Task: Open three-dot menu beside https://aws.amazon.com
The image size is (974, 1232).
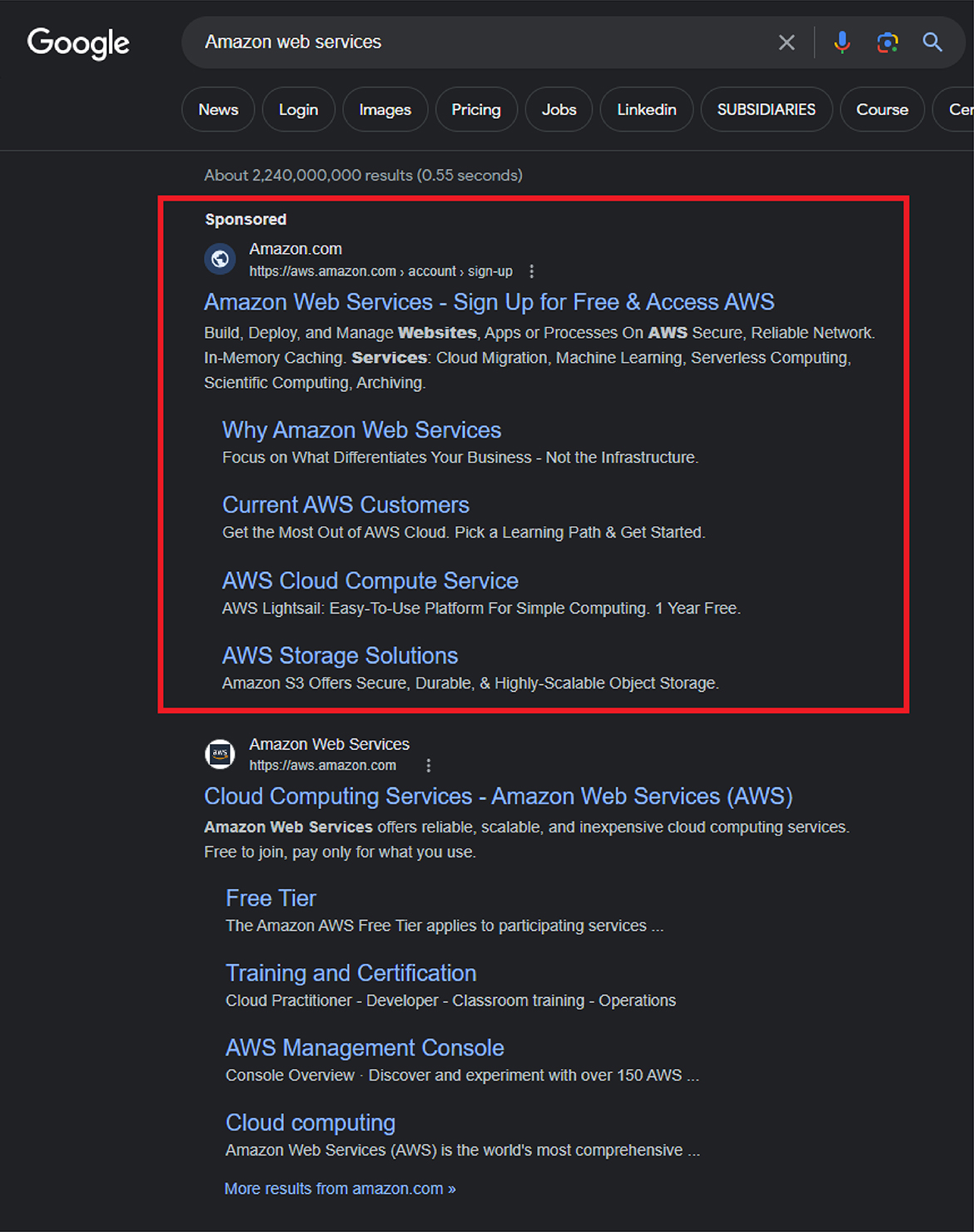Action: point(429,766)
